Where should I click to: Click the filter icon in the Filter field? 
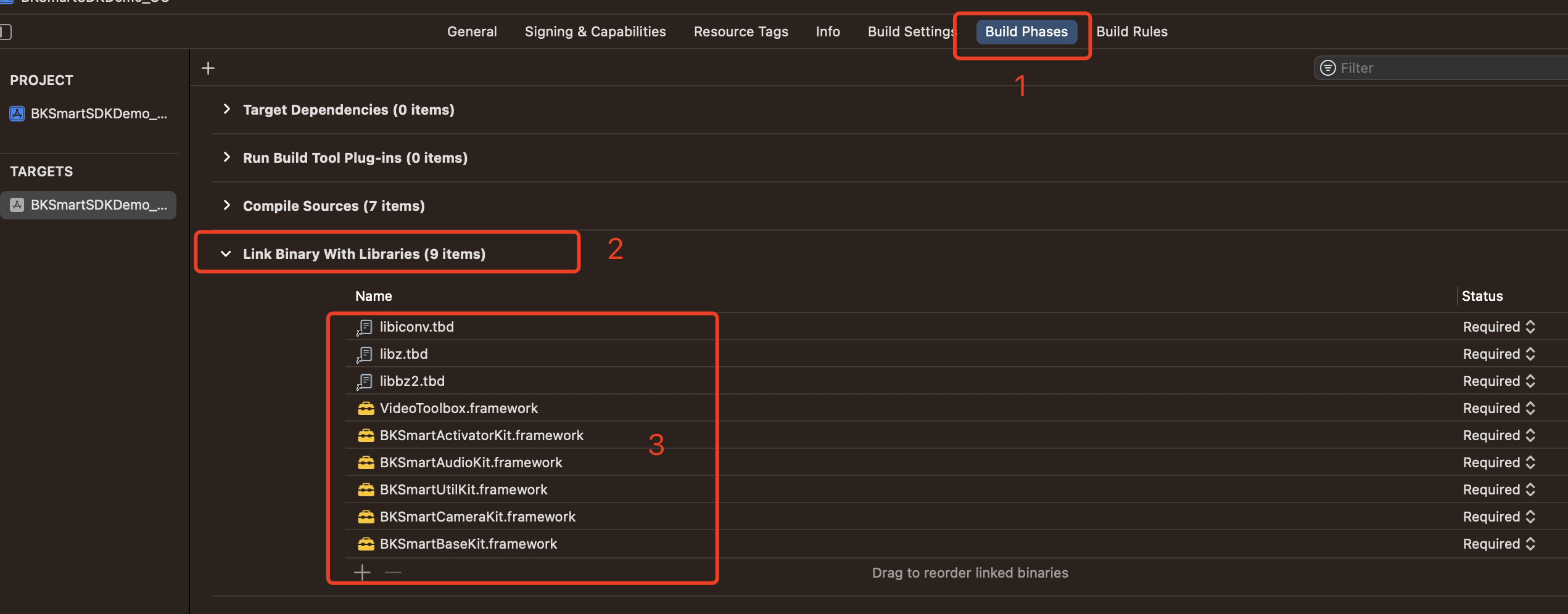point(1327,68)
